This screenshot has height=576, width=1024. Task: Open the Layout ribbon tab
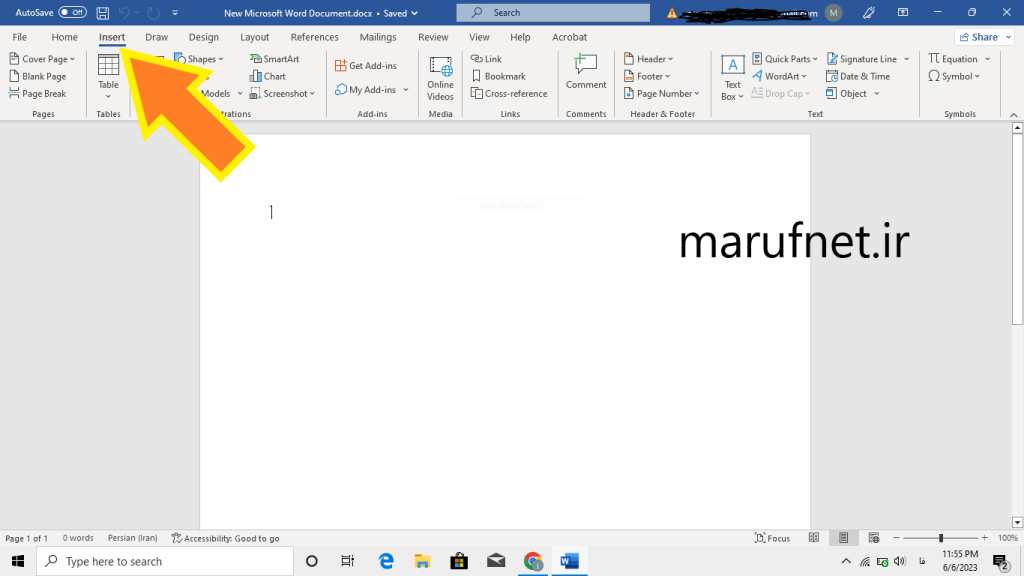coord(254,37)
